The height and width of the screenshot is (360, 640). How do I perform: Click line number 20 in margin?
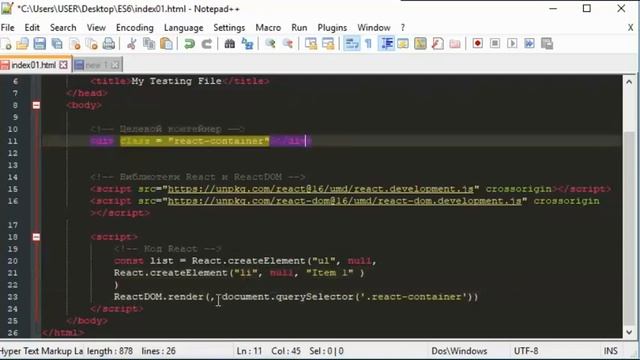13,261
